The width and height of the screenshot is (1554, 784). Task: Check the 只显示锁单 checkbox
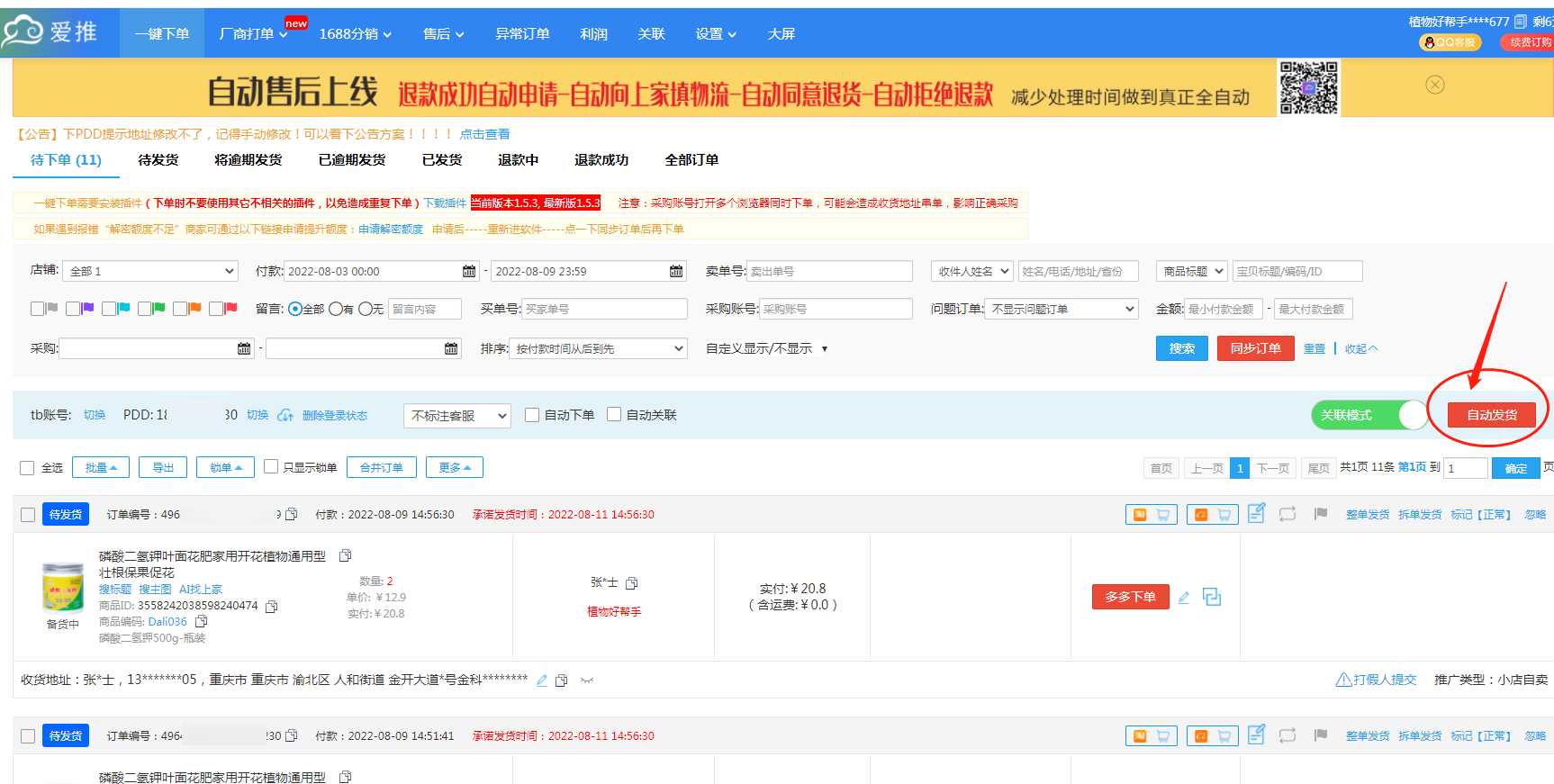point(271,466)
